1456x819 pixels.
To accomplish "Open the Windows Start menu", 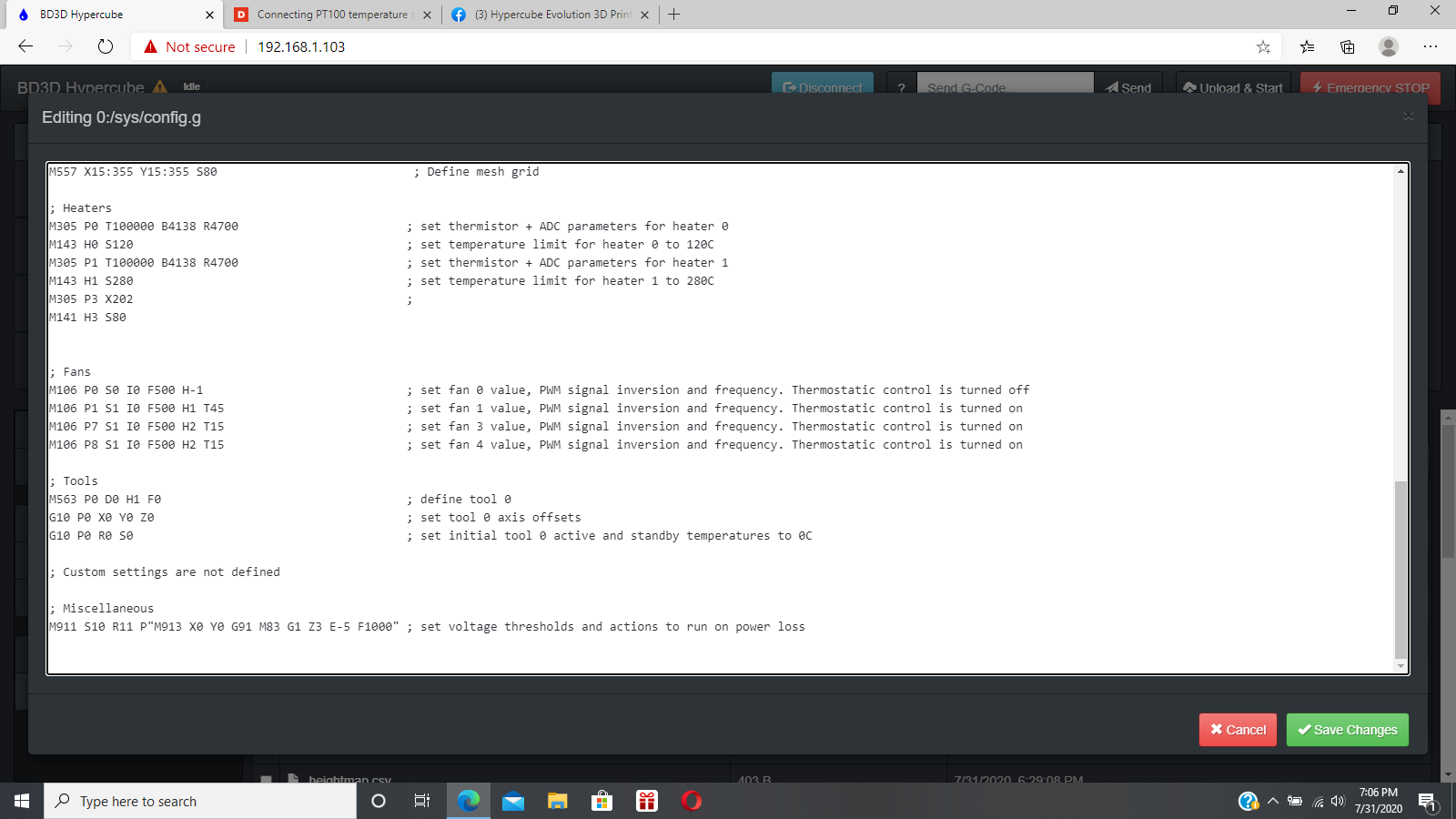I will (x=22, y=801).
